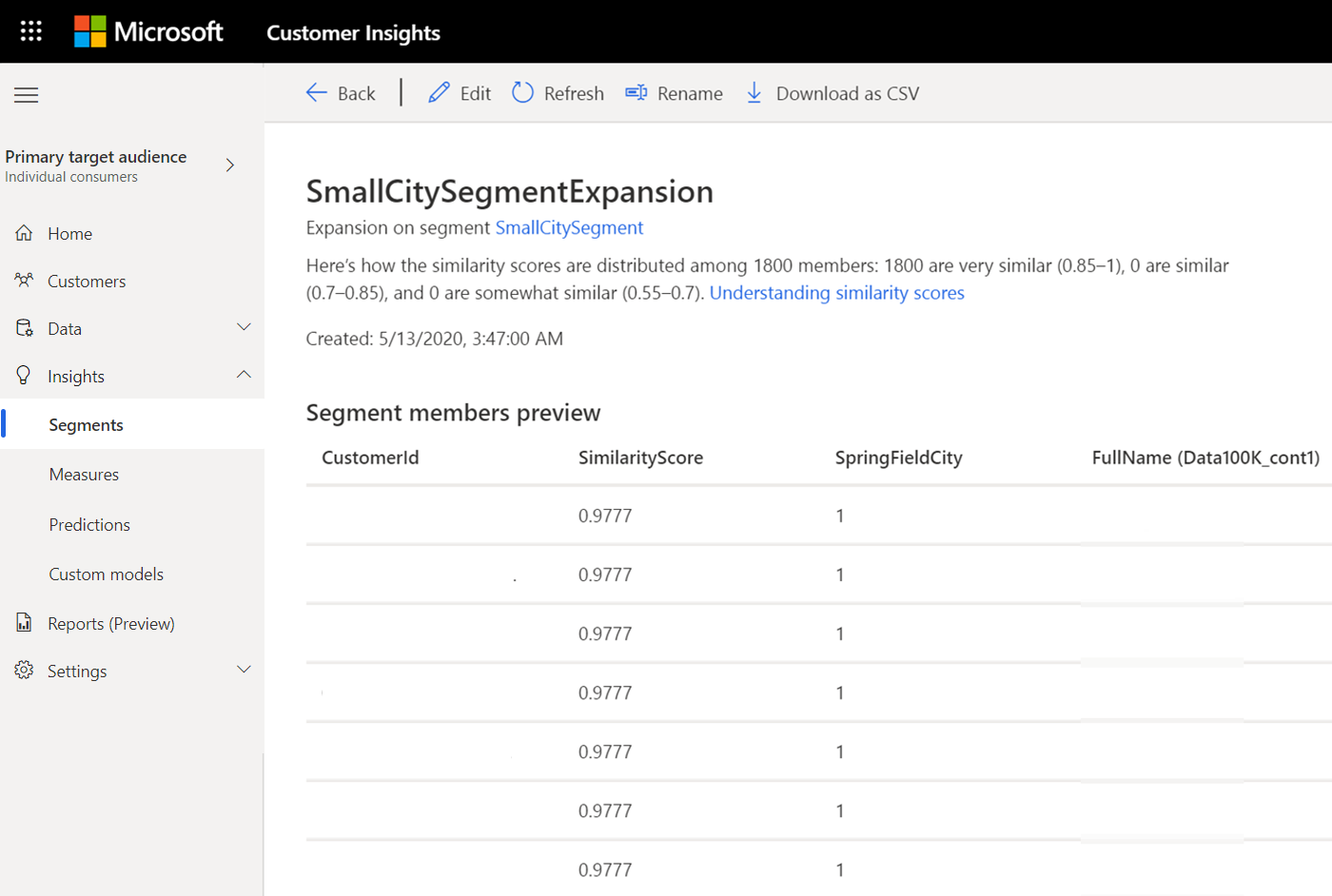The width and height of the screenshot is (1332, 896).
Task: Expand the Settings section
Action: click(x=244, y=670)
